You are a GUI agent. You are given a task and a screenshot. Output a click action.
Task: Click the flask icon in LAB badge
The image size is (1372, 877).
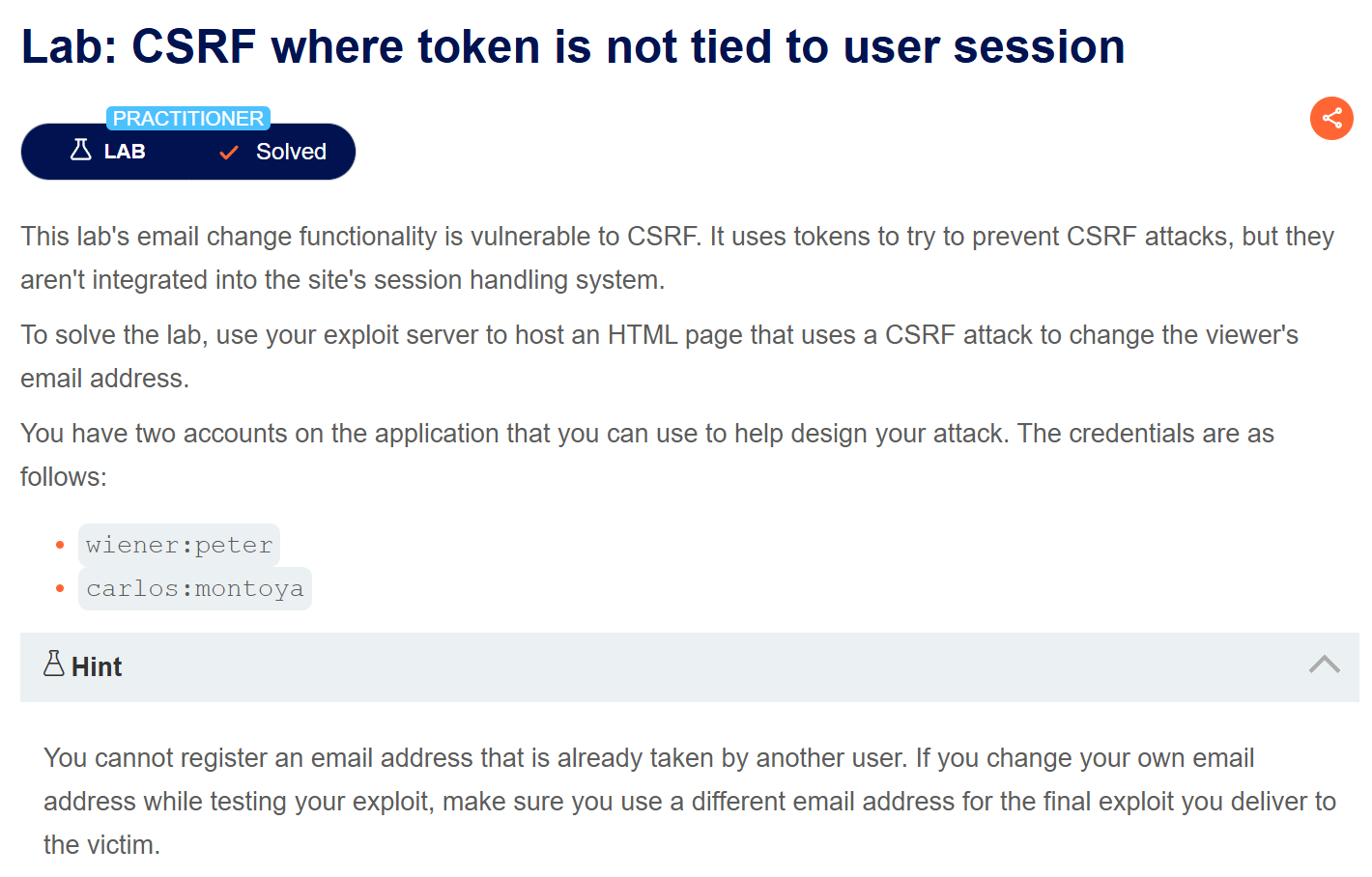point(81,150)
